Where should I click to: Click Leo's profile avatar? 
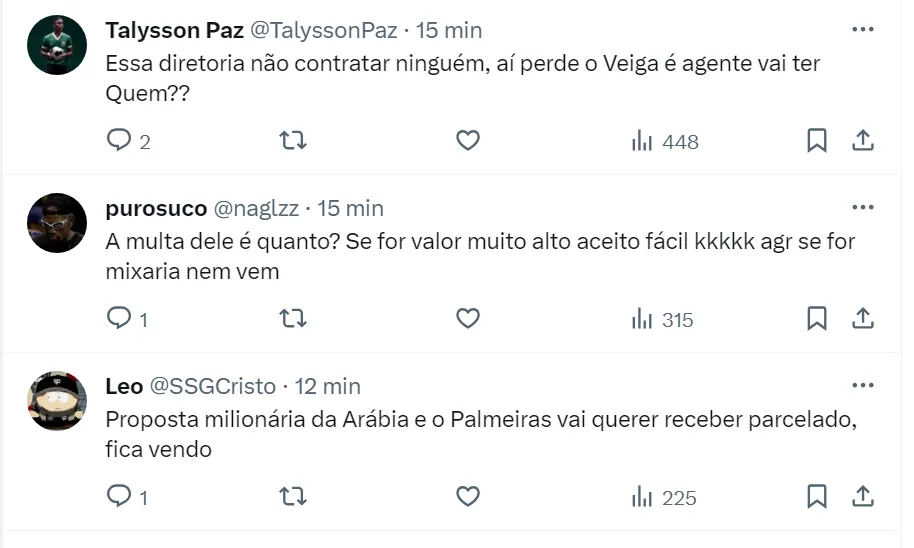(x=57, y=401)
